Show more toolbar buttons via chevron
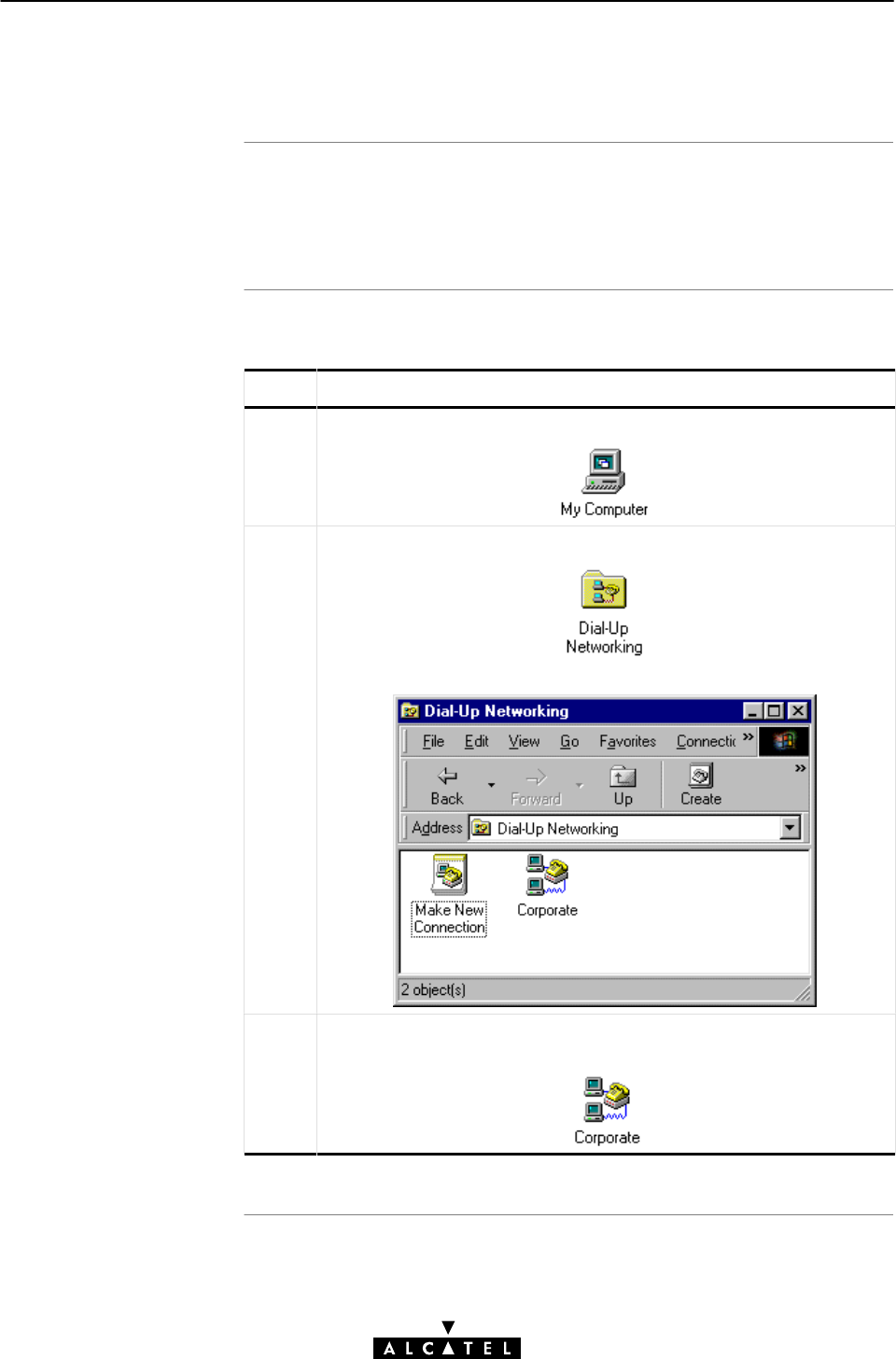This screenshot has height=1359, width=896. click(x=800, y=768)
